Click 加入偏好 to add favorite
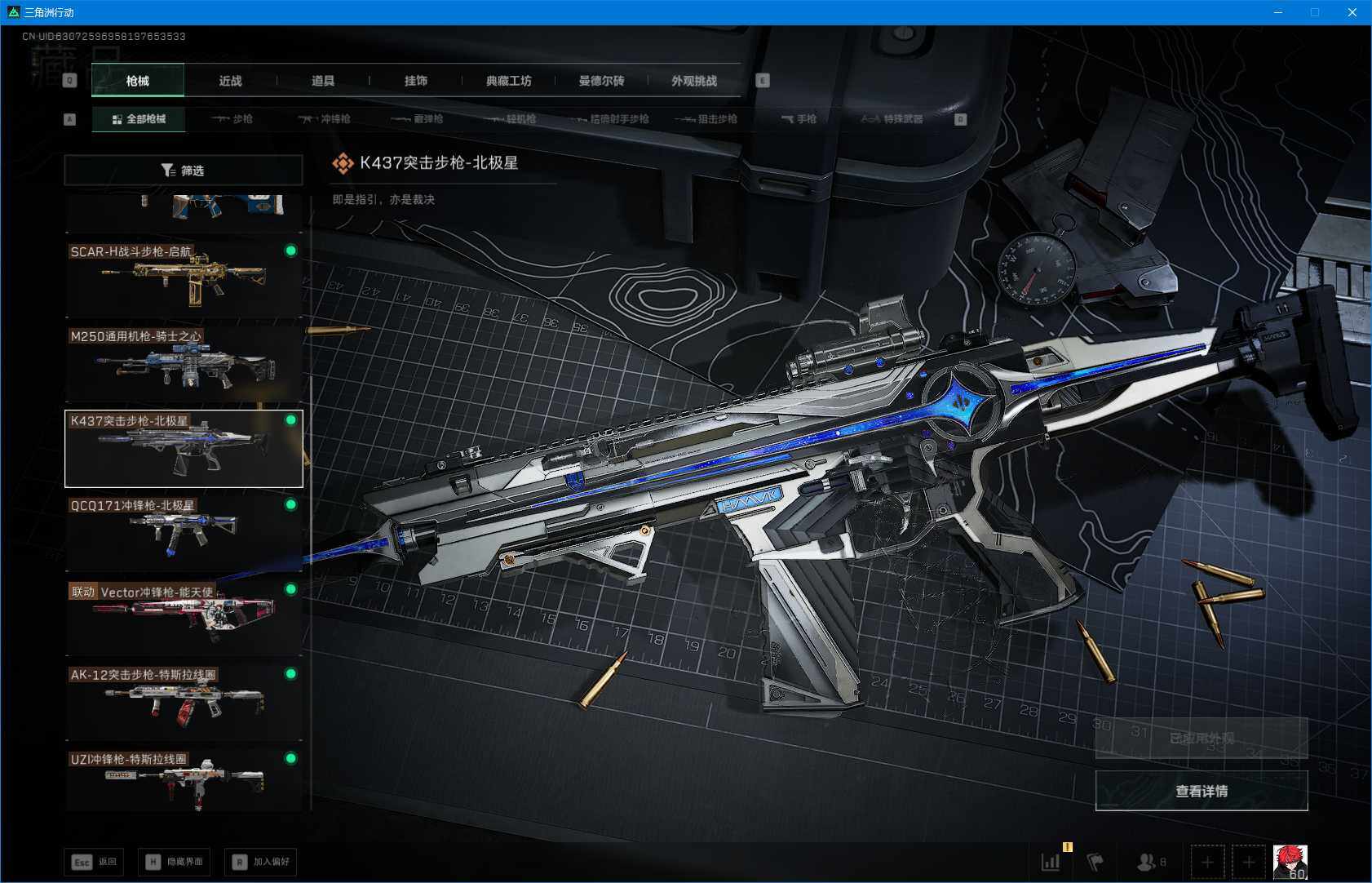1372x883 pixels. 259,861
